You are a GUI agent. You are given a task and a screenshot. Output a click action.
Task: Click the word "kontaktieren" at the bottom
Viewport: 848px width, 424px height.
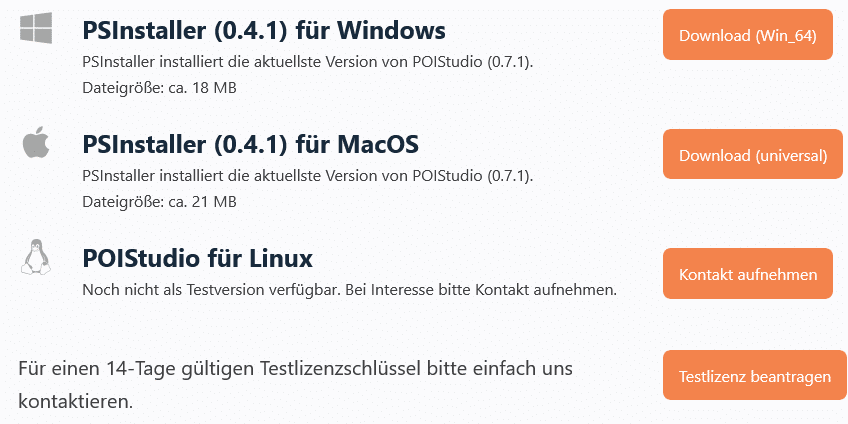[72, 402]
